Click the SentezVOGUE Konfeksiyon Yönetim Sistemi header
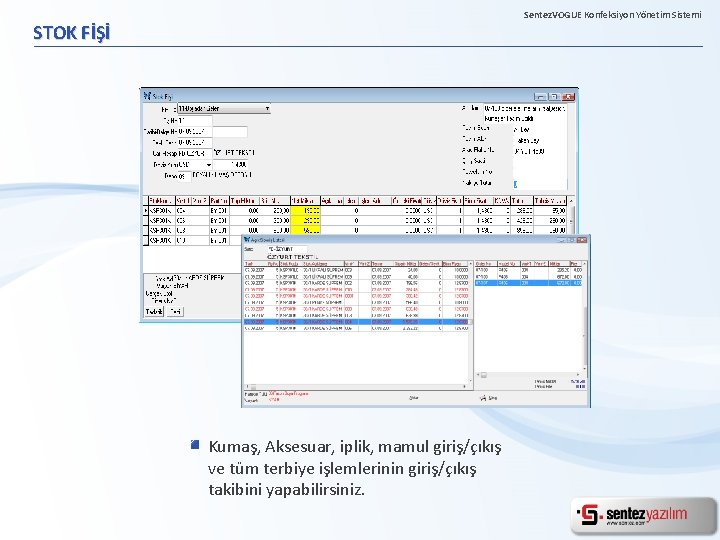 pos(613,15)
